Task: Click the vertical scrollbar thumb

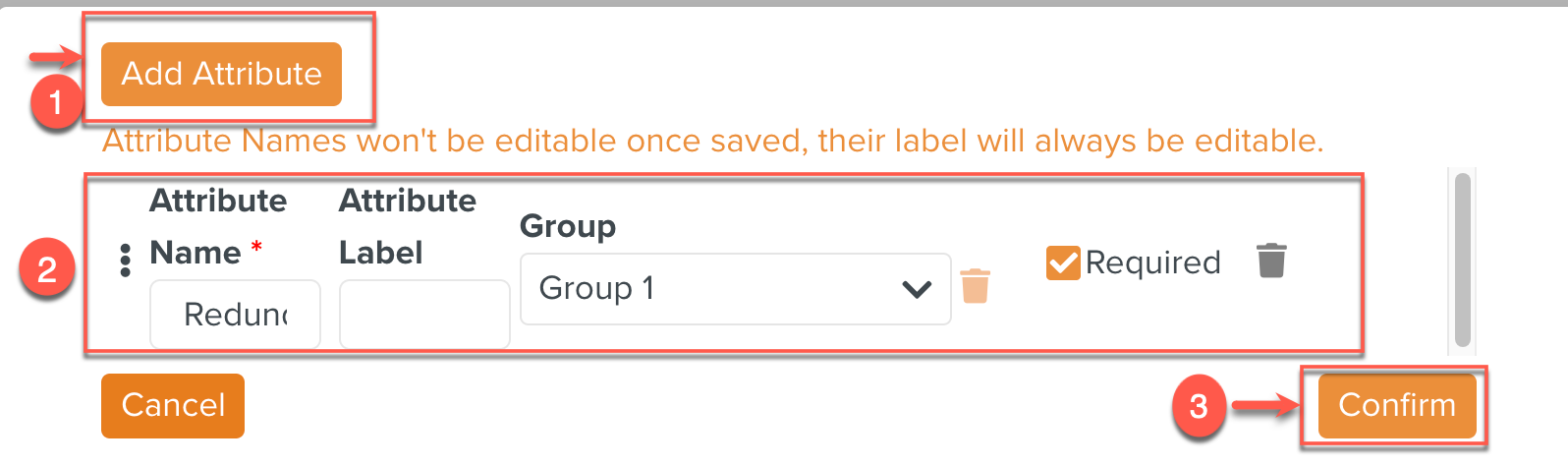Action: pyautogui.click(x=1462, y=260)
